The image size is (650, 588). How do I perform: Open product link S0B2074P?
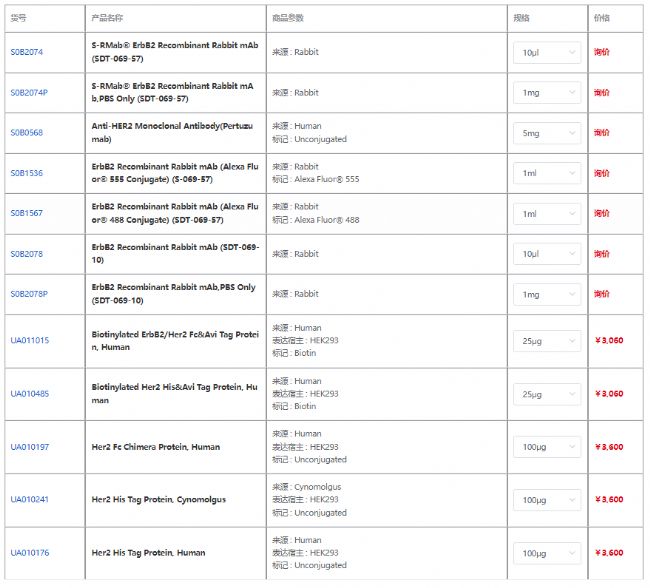(29, 93)
